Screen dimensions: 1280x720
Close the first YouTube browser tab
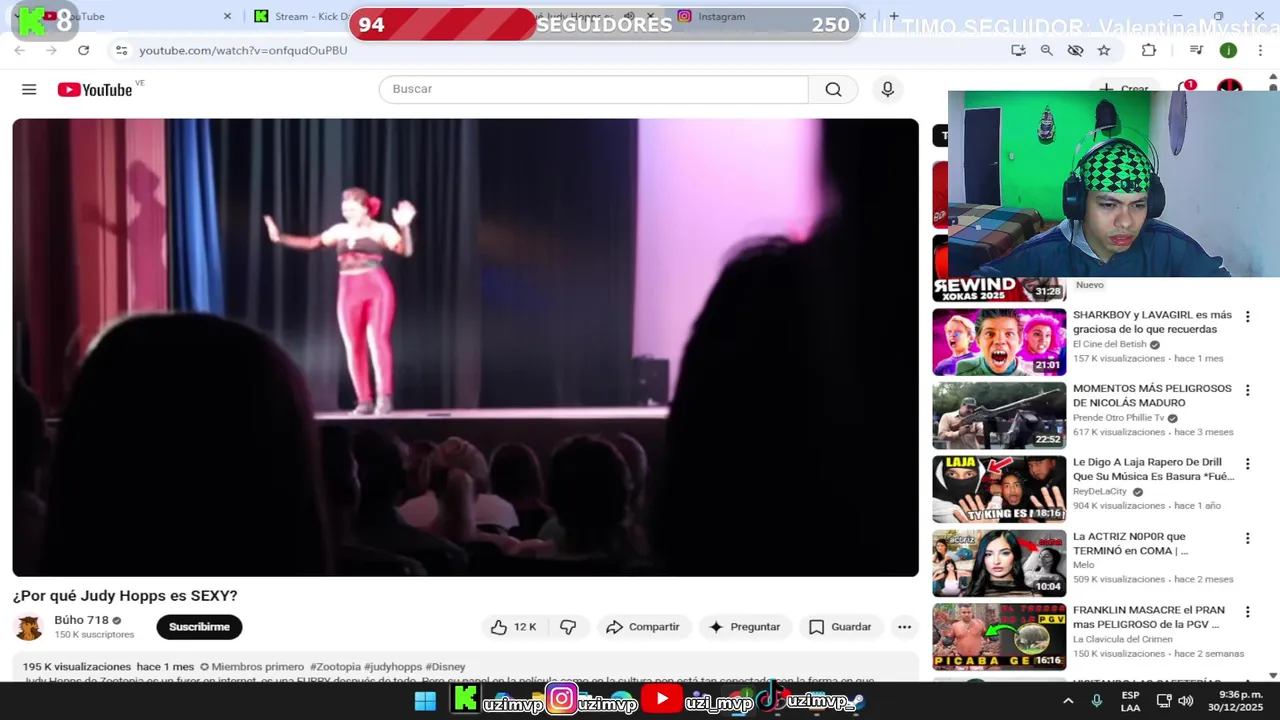[227, 16]
